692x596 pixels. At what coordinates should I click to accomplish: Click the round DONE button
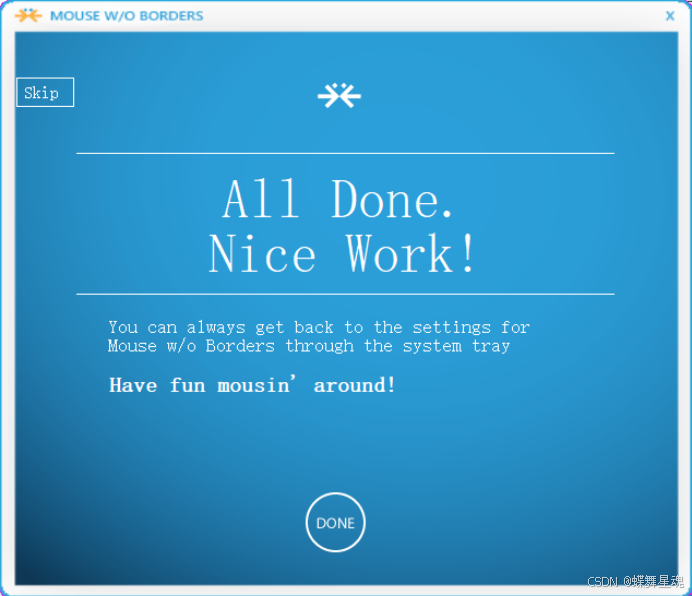coord(335,522)
